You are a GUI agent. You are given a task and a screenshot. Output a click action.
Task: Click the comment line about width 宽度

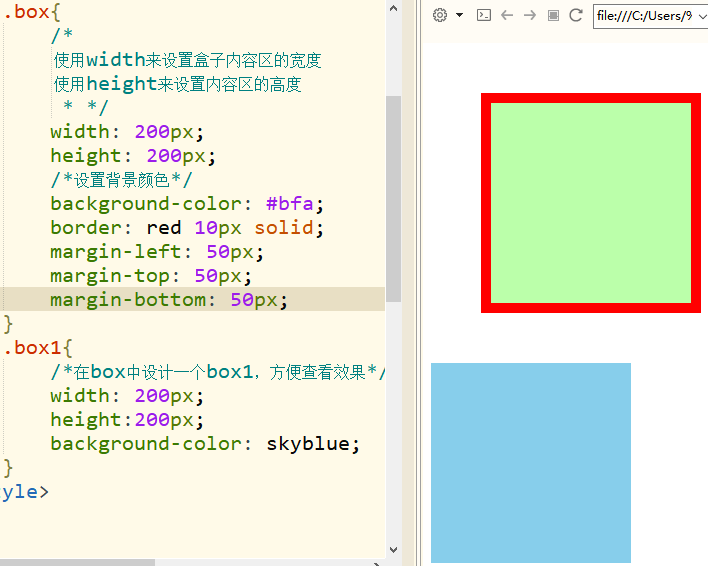pyautogui.click(x=187, y=60)
